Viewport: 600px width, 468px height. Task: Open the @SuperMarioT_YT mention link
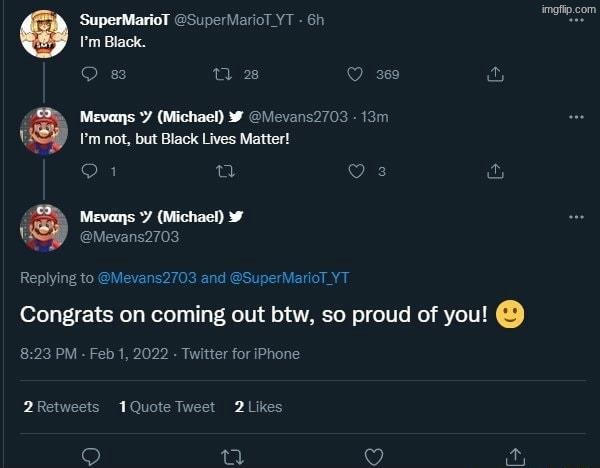289,278
